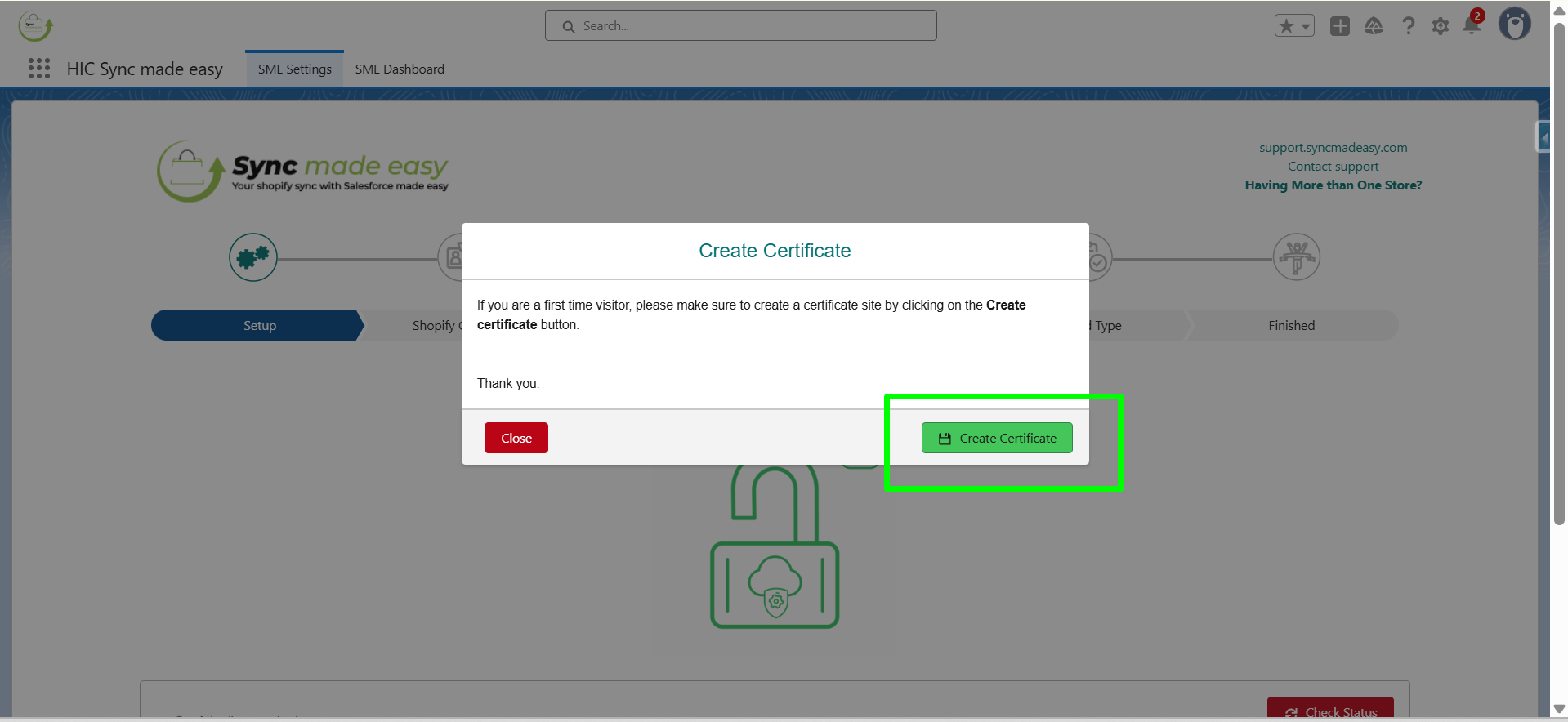Open the App Launcher grid icon
Screen dimensions: 1568x722
pos(39,69)
